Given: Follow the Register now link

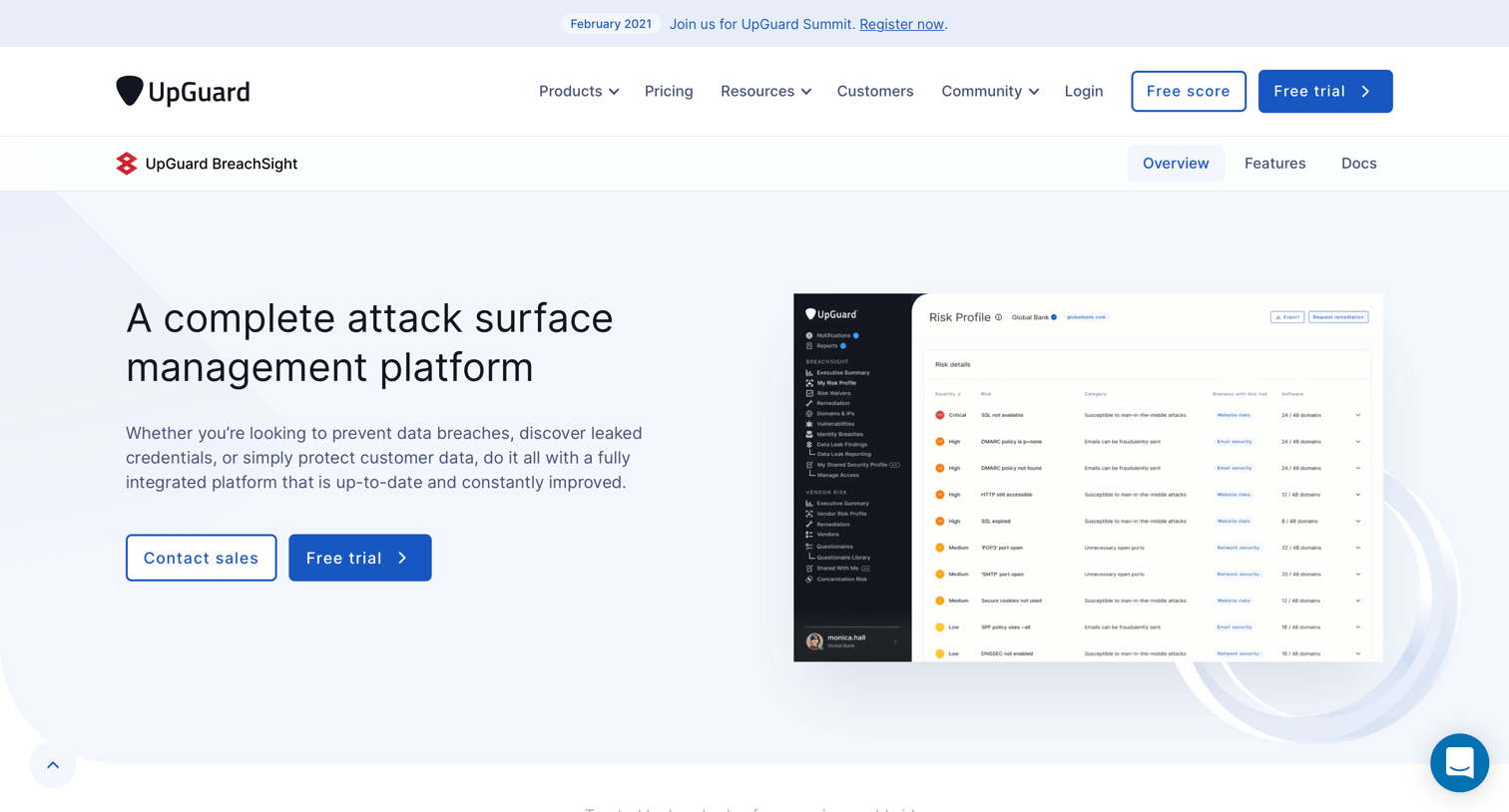Looking at the screenshot, I should pyautogui.click(x=901, y=24).
